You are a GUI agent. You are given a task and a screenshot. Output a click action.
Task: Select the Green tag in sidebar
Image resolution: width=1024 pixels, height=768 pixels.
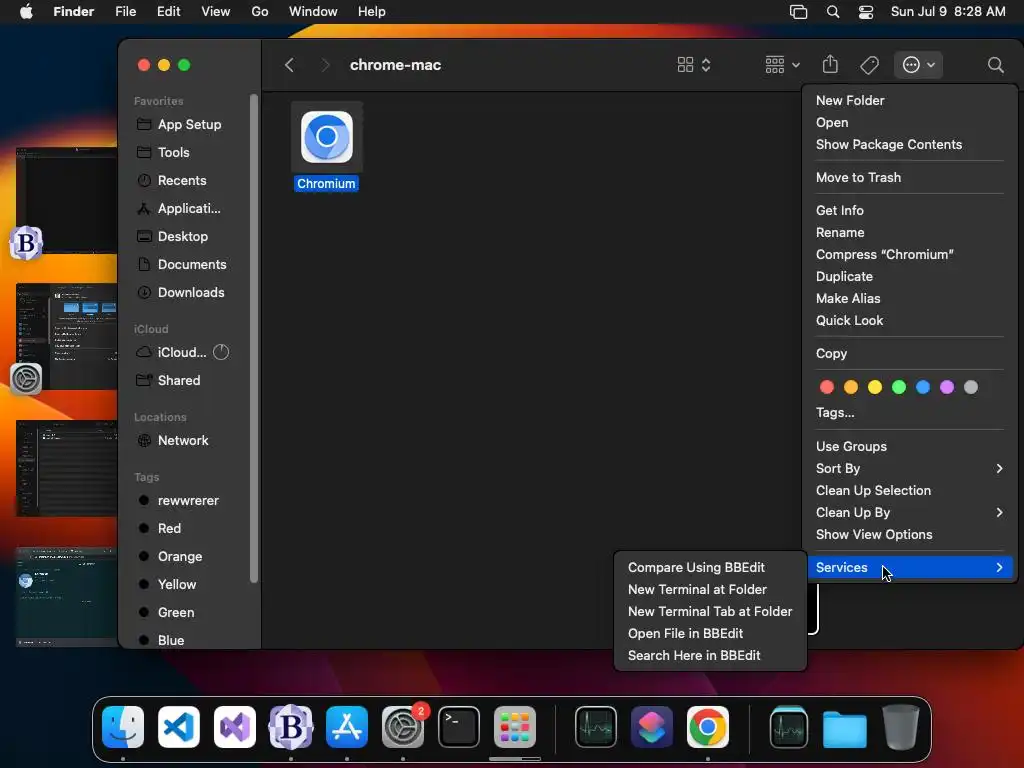(176, 613)
